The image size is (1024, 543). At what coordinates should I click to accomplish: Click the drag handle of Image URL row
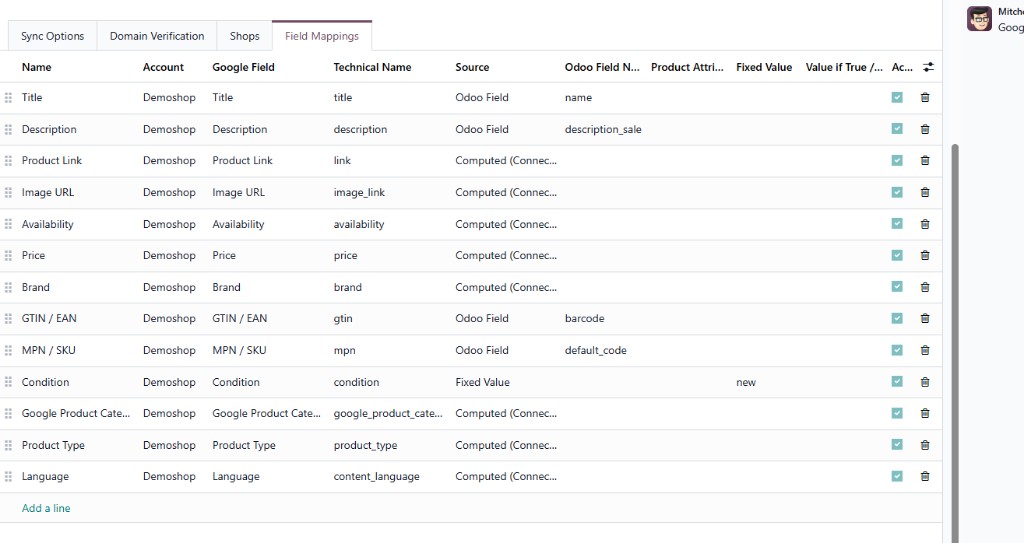point(8,192)
